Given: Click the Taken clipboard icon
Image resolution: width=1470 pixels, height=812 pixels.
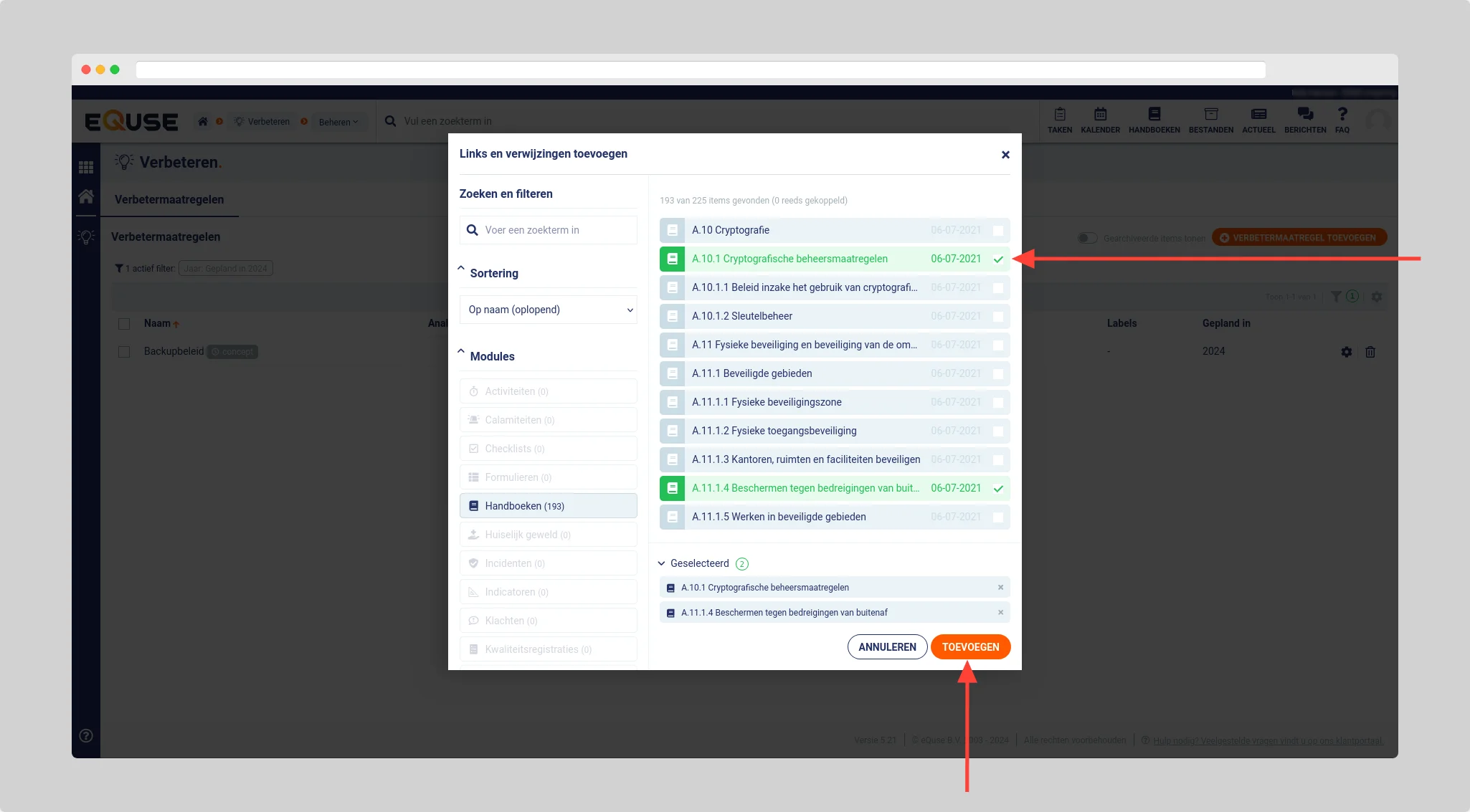Looking at the screenshot, I should (x=1059, y=115).
